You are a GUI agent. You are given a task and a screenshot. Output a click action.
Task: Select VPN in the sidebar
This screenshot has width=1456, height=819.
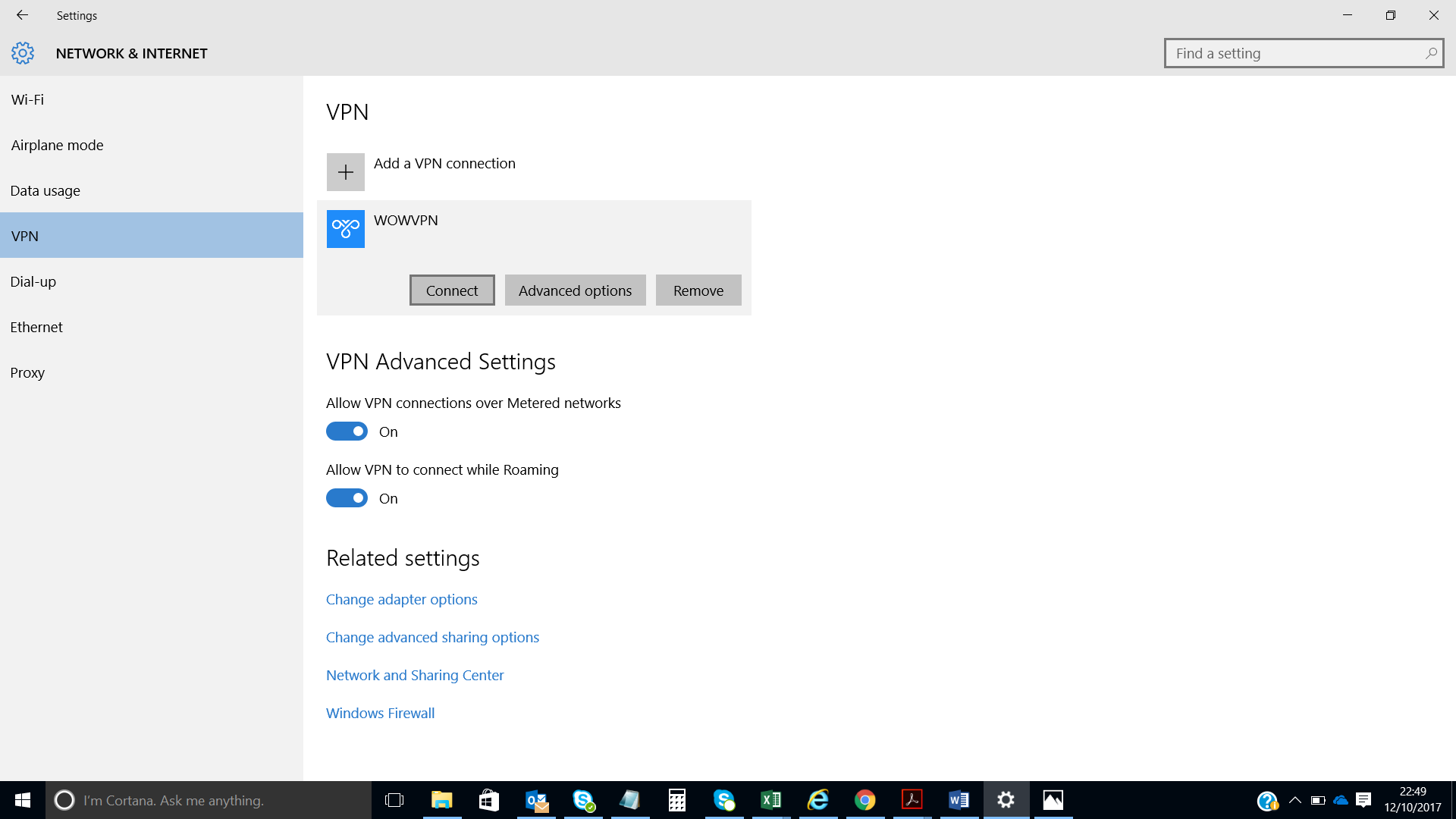pyautogui.click(x=152, y=236)
